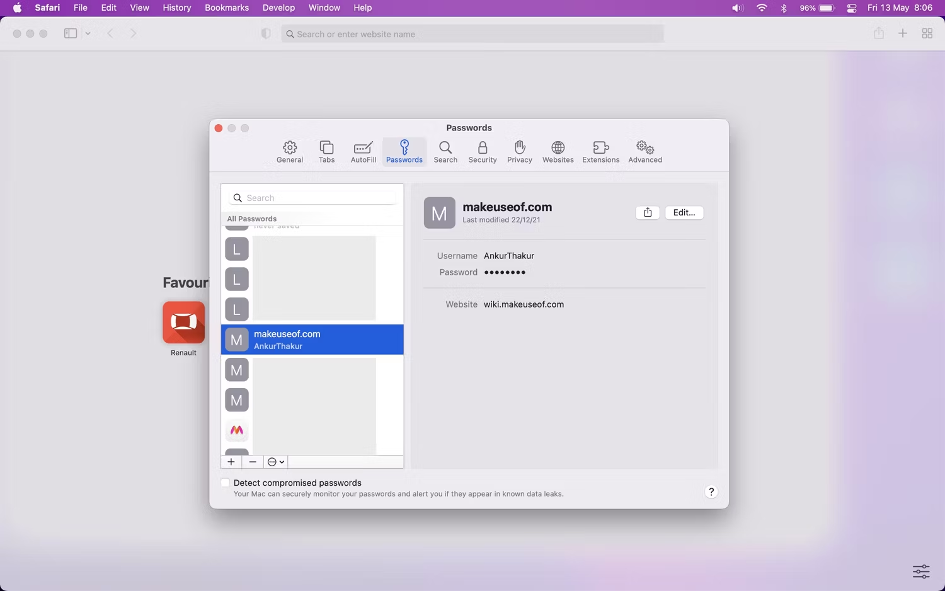945x591 pixels.
Task: Open the Bookmarks menu
Action: [x=226, y=8]
